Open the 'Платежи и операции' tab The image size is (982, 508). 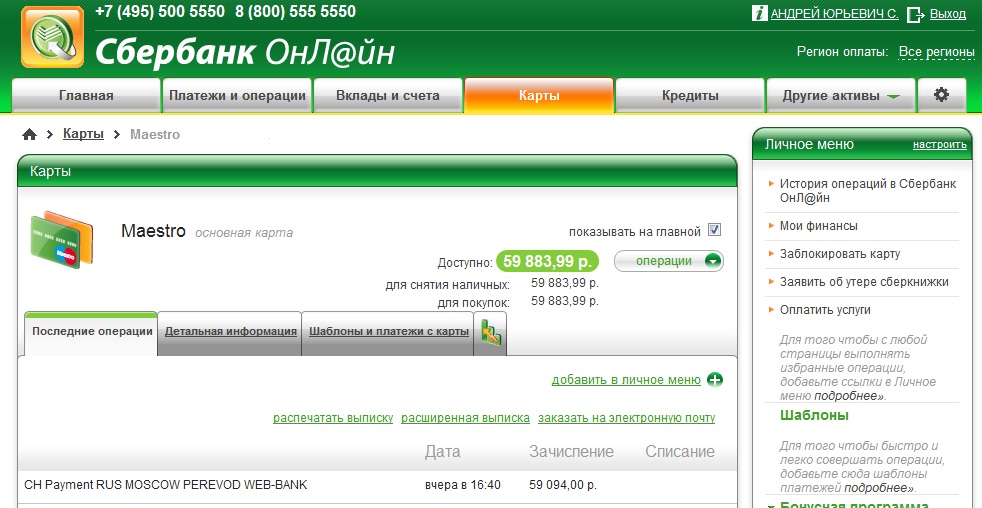(237, 96)
